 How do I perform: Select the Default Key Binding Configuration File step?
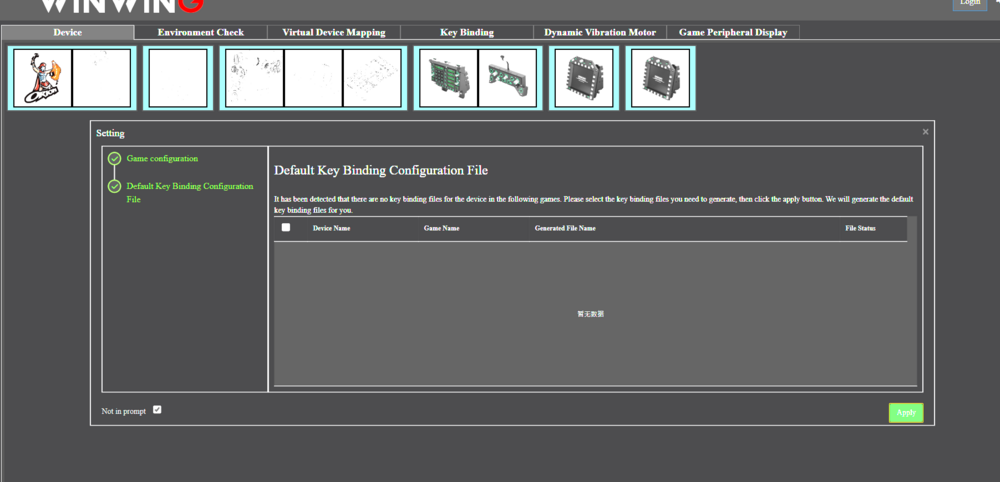pyautogui.click(x=189, y=193)
